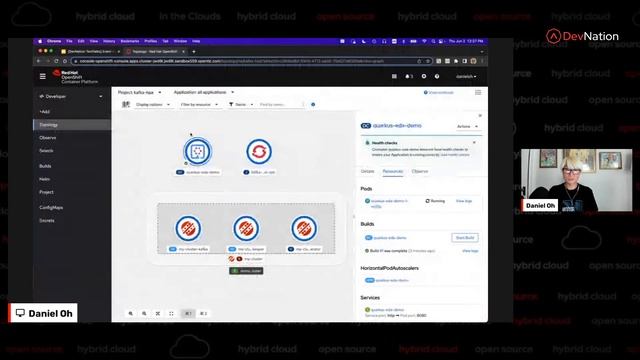Click the browser reload icon
Image resolution: width=640 pixels, height=360 pixels.
tap(56, 61)
